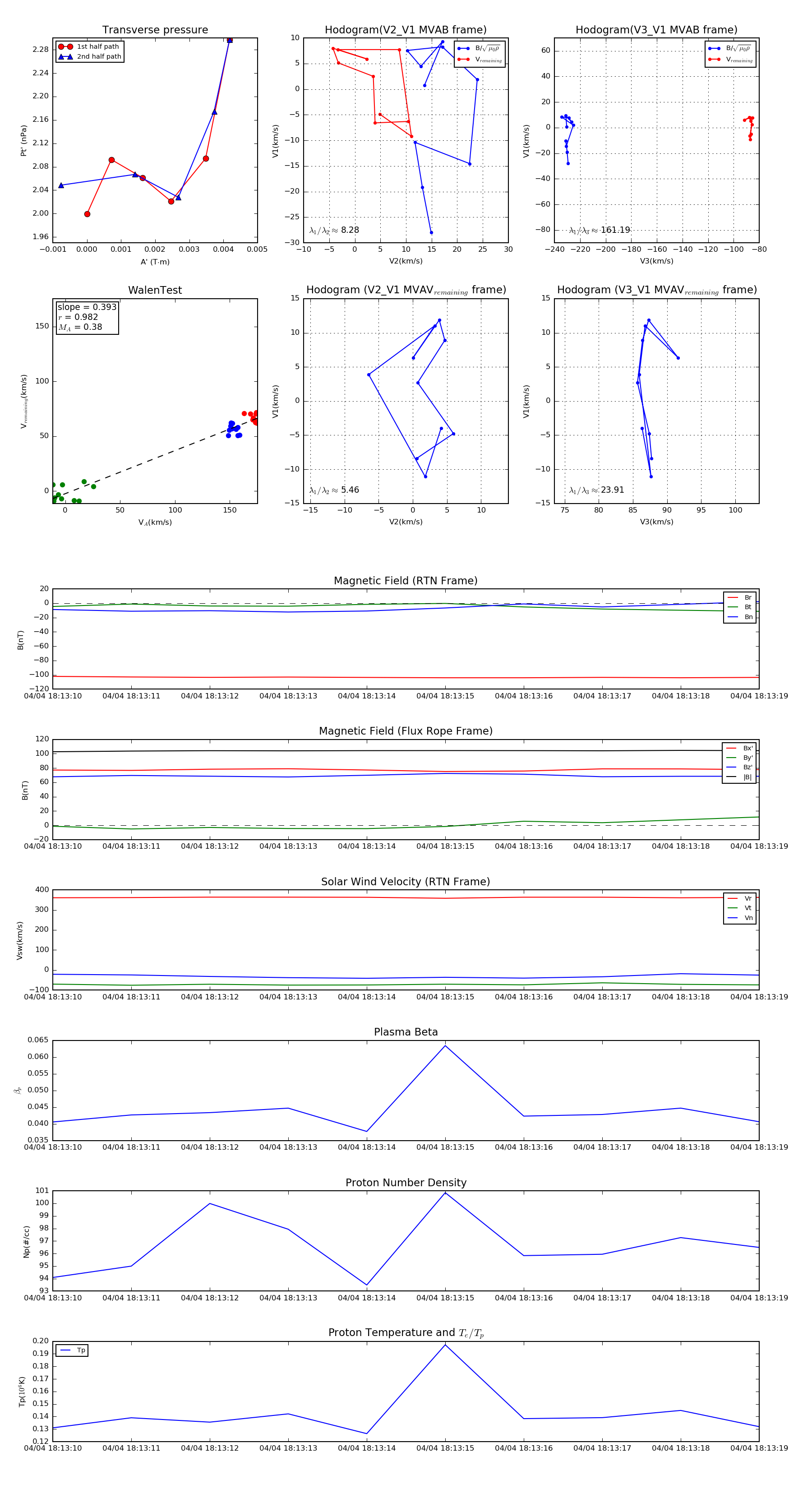This screenshot has width=812, height=1489.
Task: Click the "Hodogram(V3_V1 MVAB frame)" title
Action: click(656, 30)
